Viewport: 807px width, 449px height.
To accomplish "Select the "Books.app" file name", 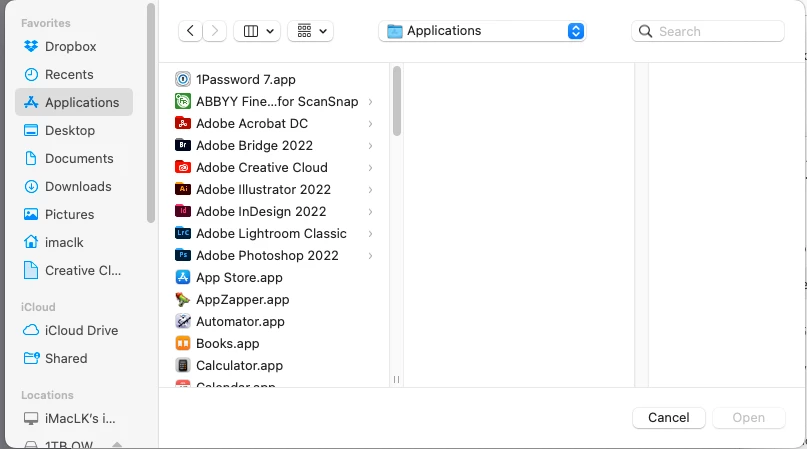I will (227, 343).
